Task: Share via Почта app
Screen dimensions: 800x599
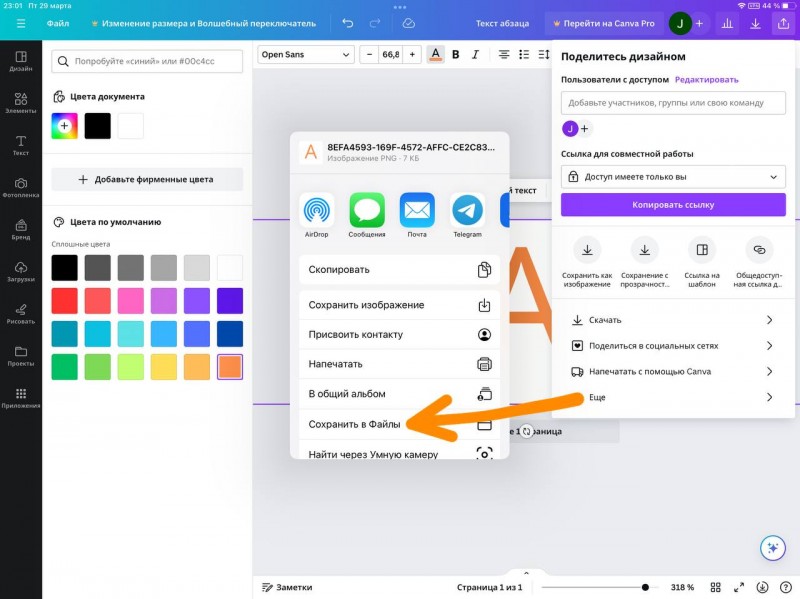Action: click(x=417, y=215)
